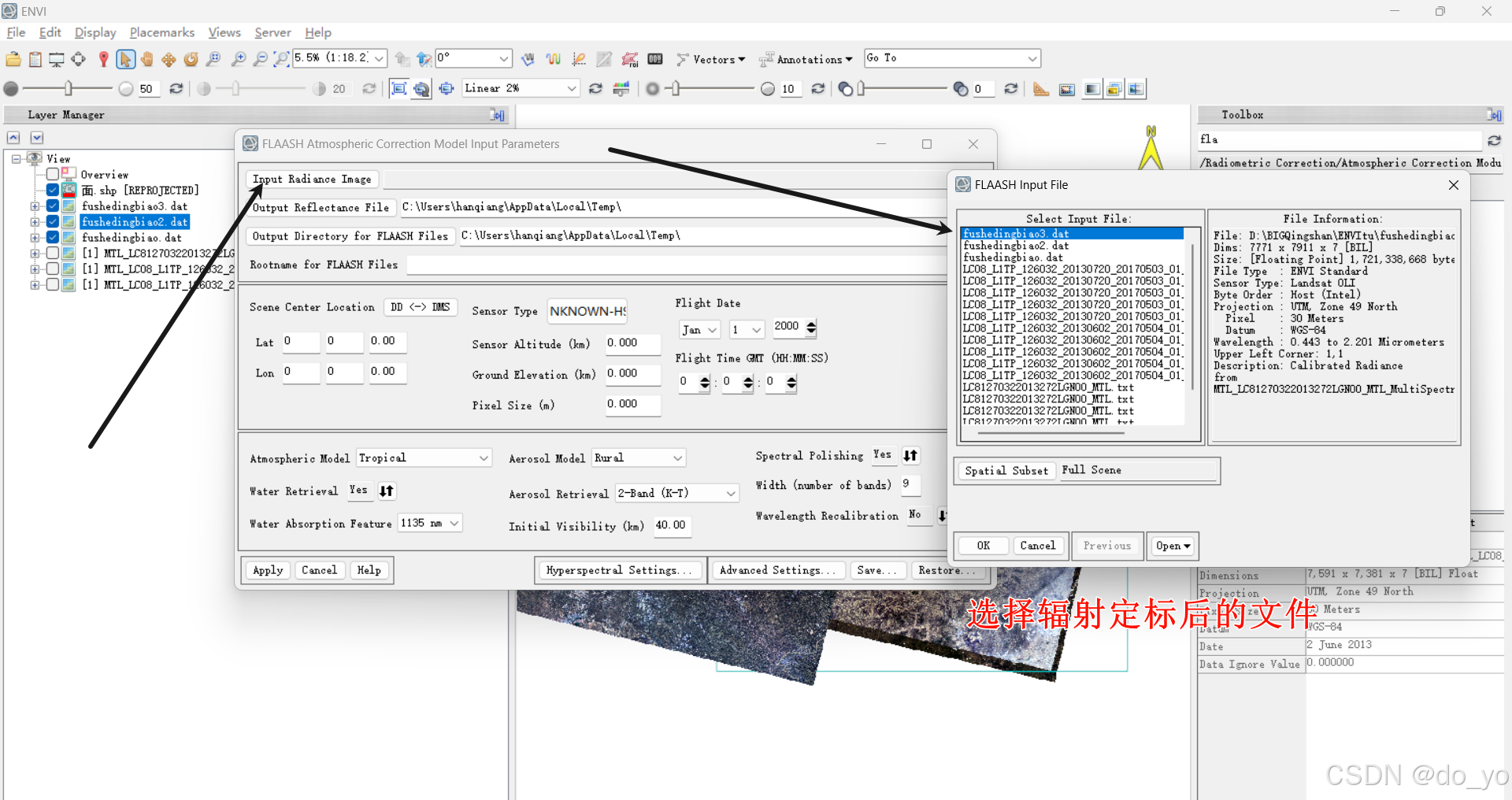This screenshot has height=800, width=1512.
Task: Click the Histogram stretch color icon
Action: tap(621, 89)
